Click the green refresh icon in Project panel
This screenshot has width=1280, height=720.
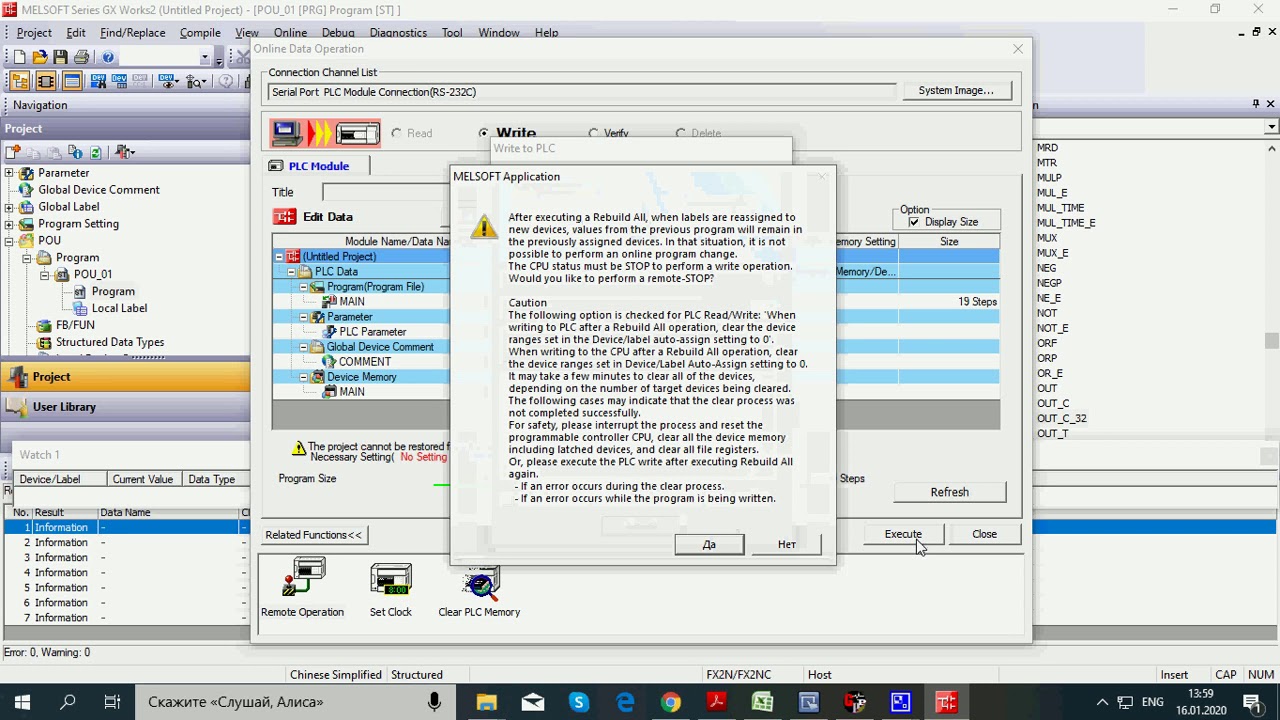click(96, 152)
